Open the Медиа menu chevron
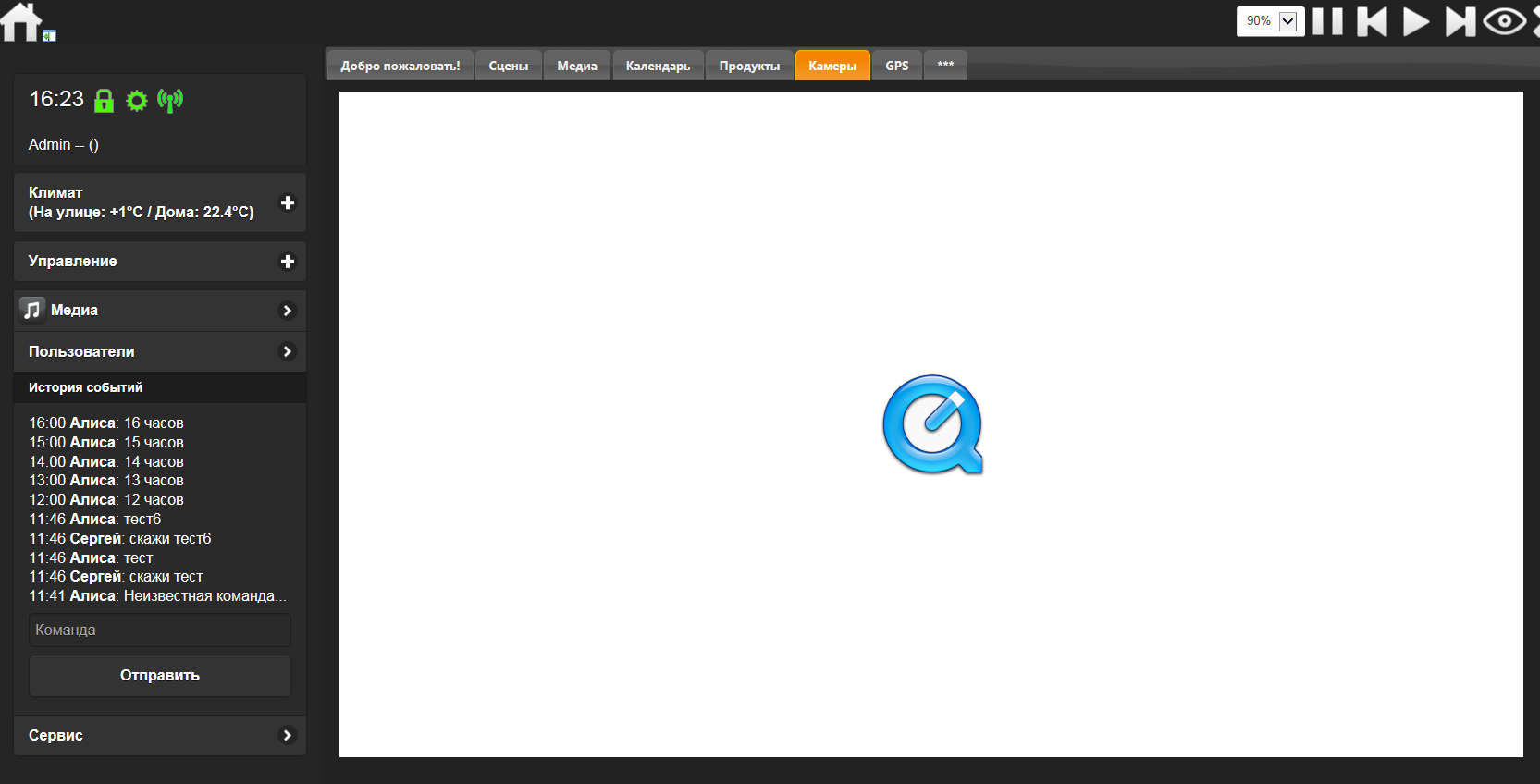The width and height of the screenshot is (1540, 784). point(288,311)
